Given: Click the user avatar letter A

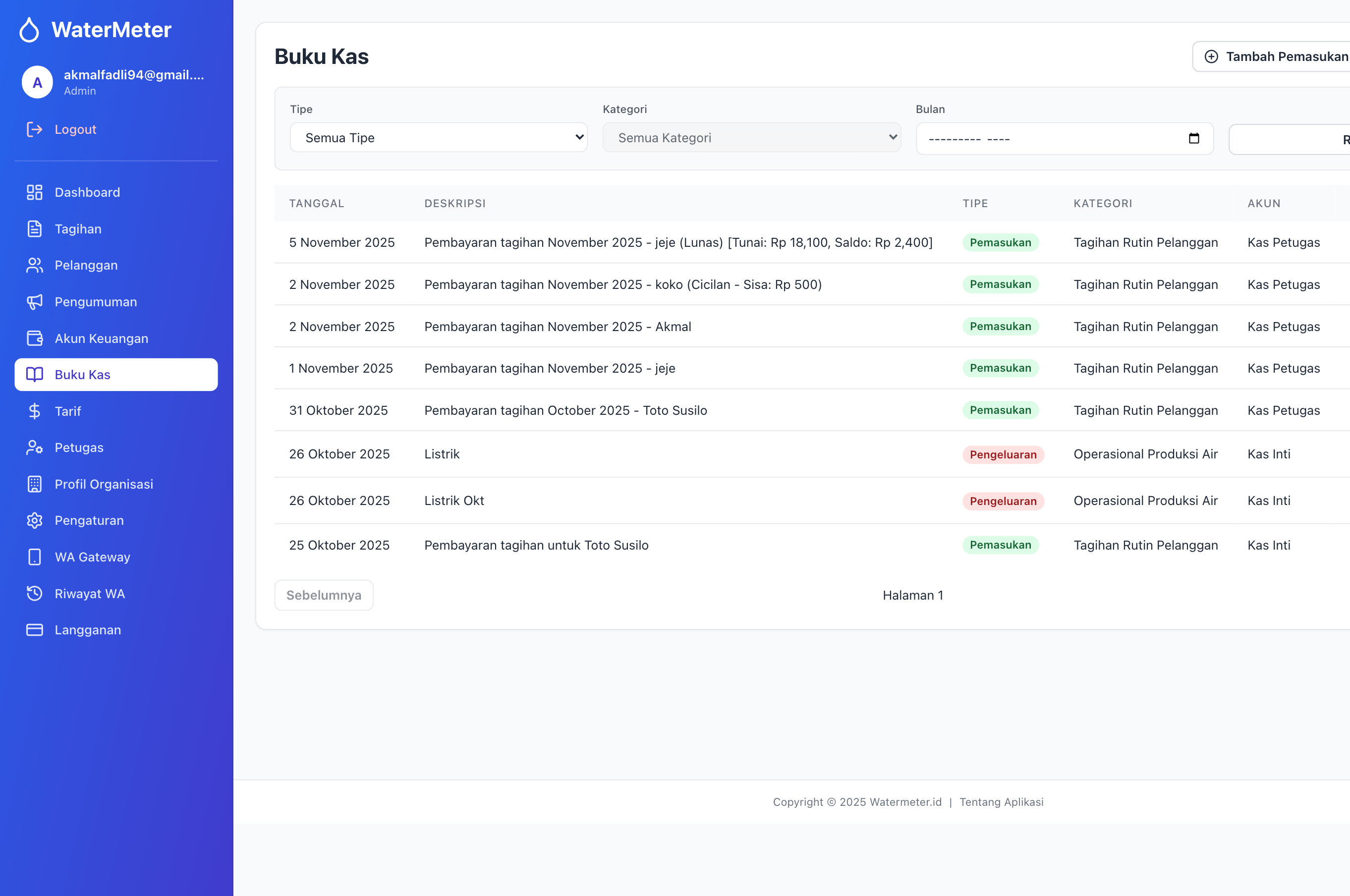Looking at the screenshot, I should (x=37, y=82).
